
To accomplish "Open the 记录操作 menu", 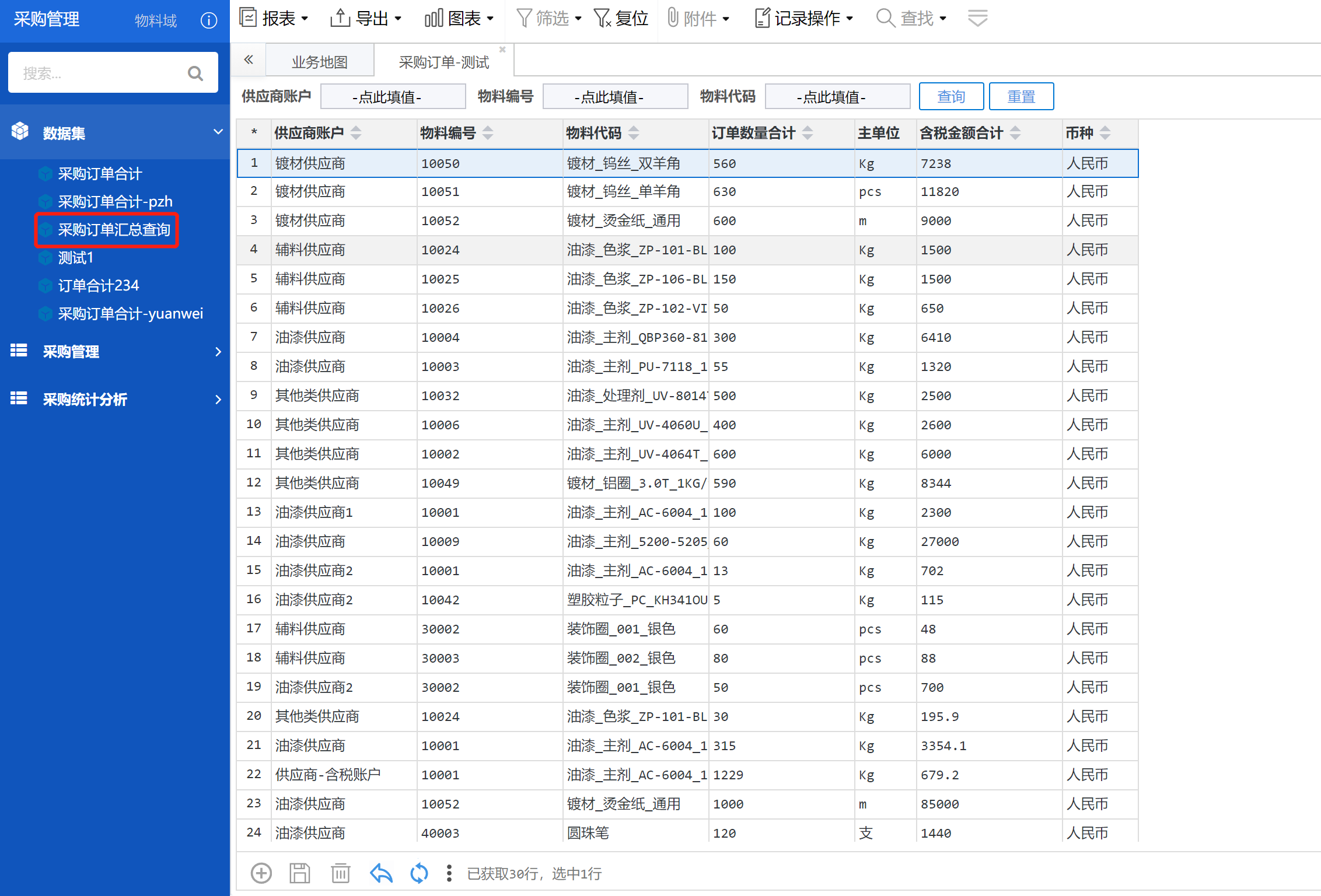I will (x=804, y=18).
